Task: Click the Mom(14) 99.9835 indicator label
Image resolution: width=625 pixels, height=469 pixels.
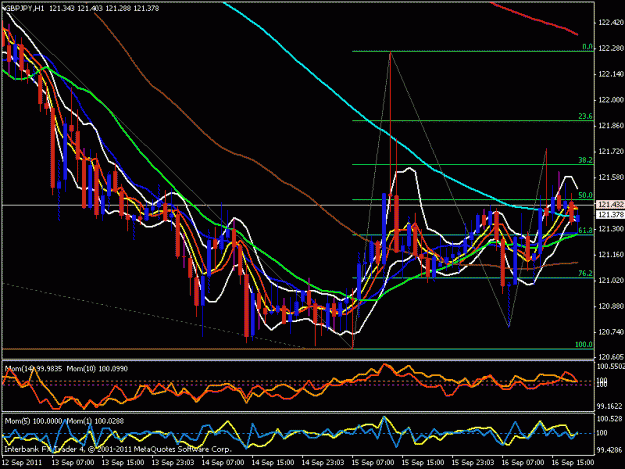Action: point(33,369)
